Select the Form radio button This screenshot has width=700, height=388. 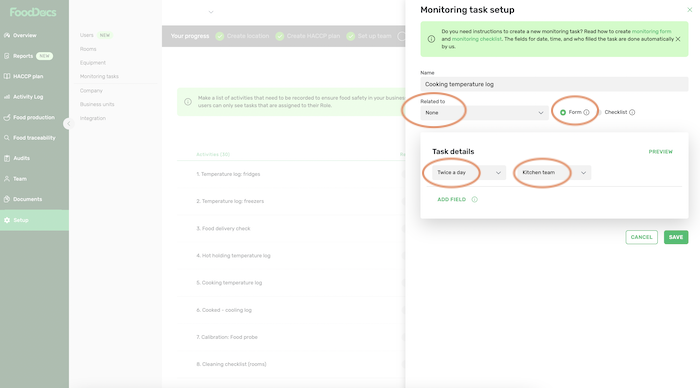pos(562,113)
